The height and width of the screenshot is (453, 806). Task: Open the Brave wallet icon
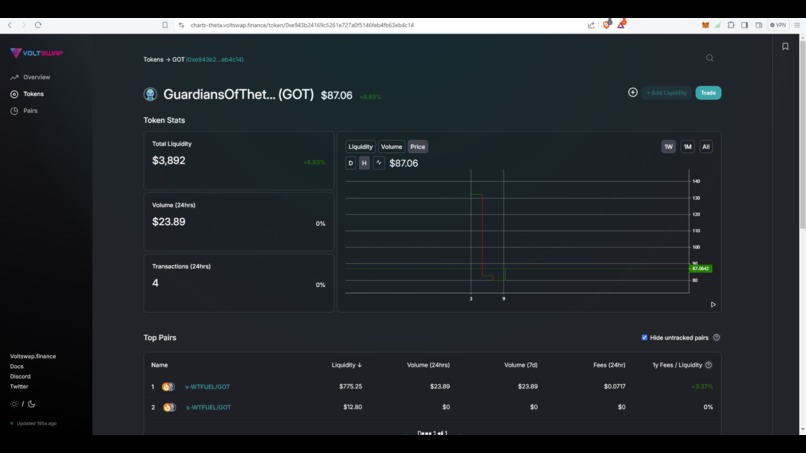tap(759, 25)
